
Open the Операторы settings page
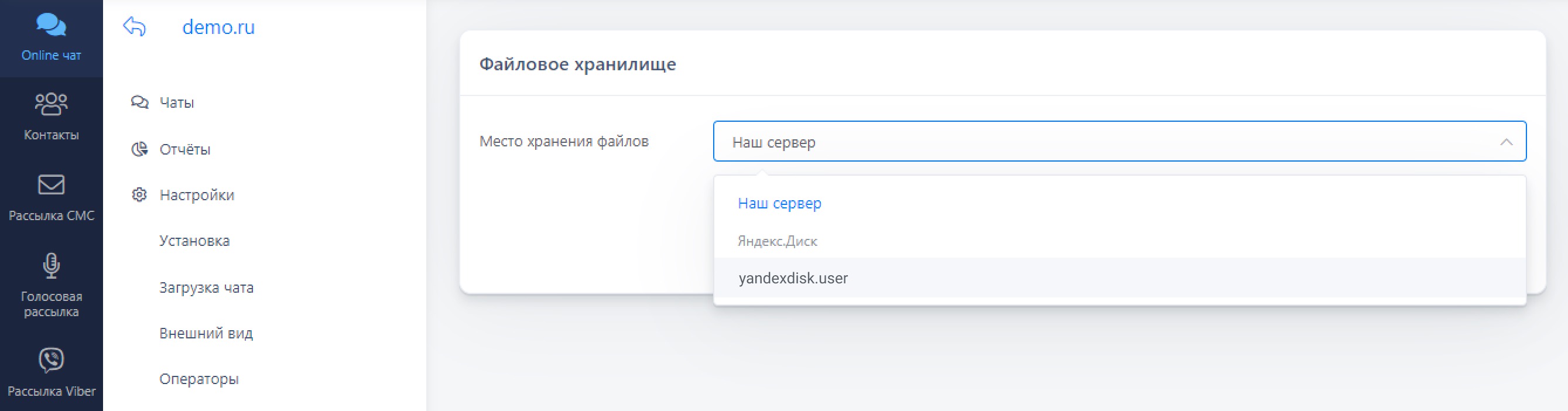point(199,379)
